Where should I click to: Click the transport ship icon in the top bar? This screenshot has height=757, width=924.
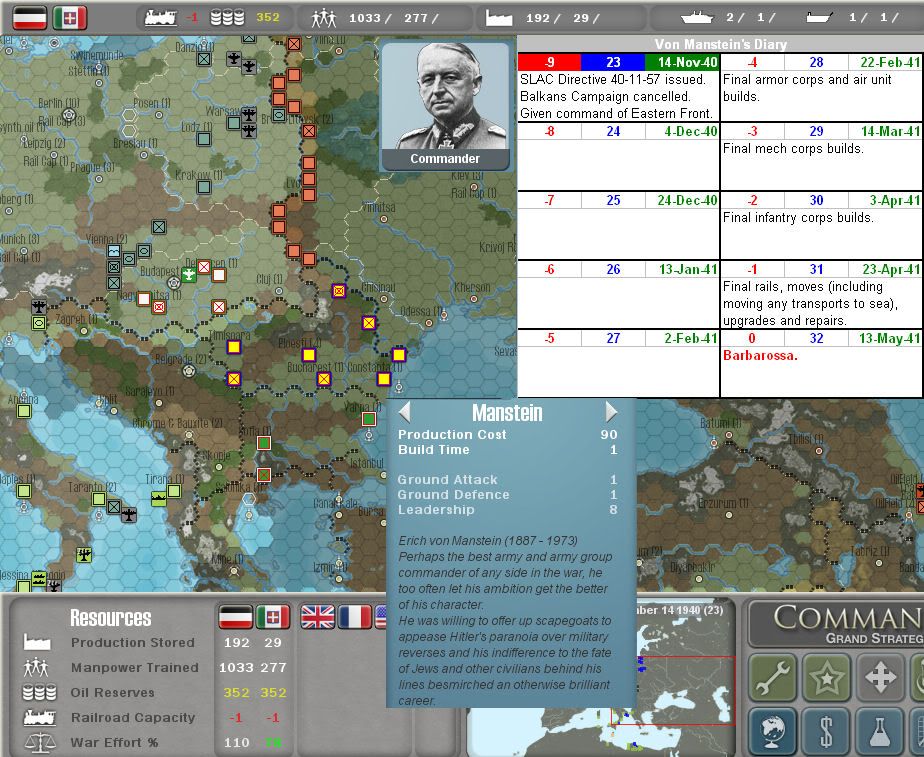820,18
